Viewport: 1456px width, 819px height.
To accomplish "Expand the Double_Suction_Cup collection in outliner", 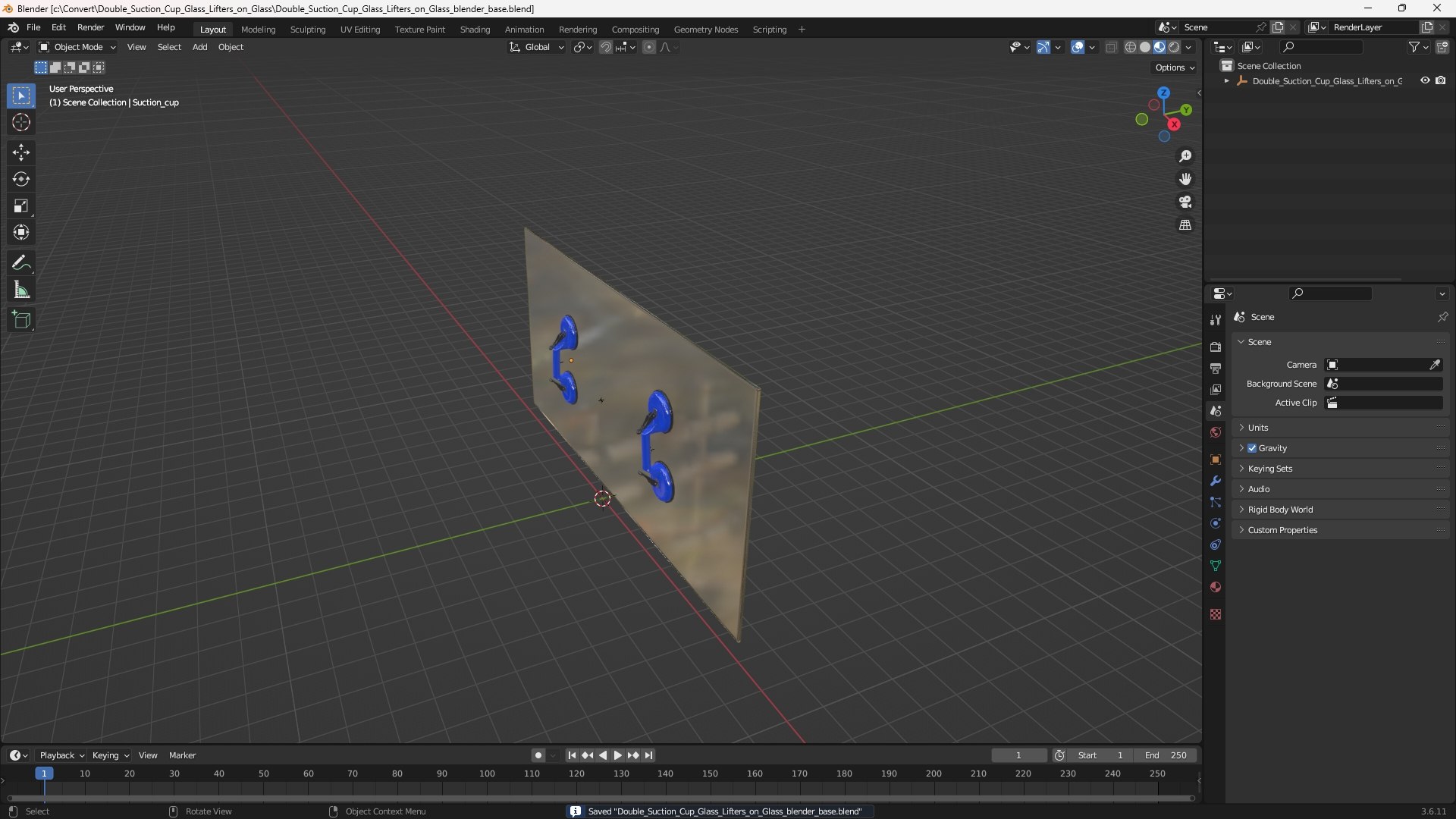I will (1226, 81).
